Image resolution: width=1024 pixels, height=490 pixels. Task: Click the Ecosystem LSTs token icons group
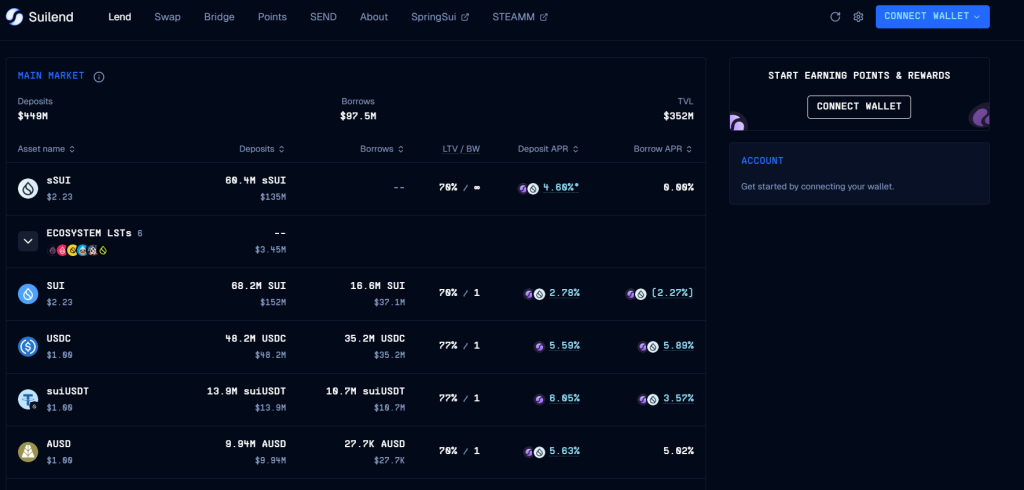click(77, 250)
